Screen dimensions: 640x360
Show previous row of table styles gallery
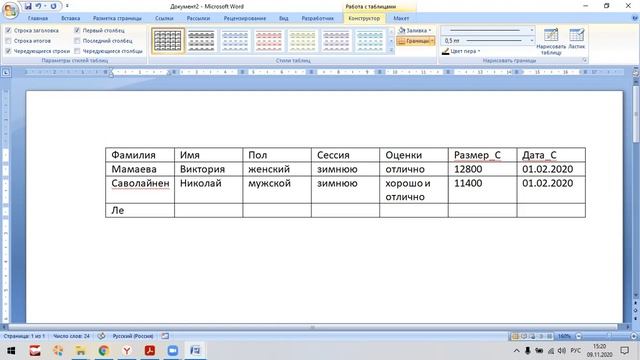tap(391, 32)
